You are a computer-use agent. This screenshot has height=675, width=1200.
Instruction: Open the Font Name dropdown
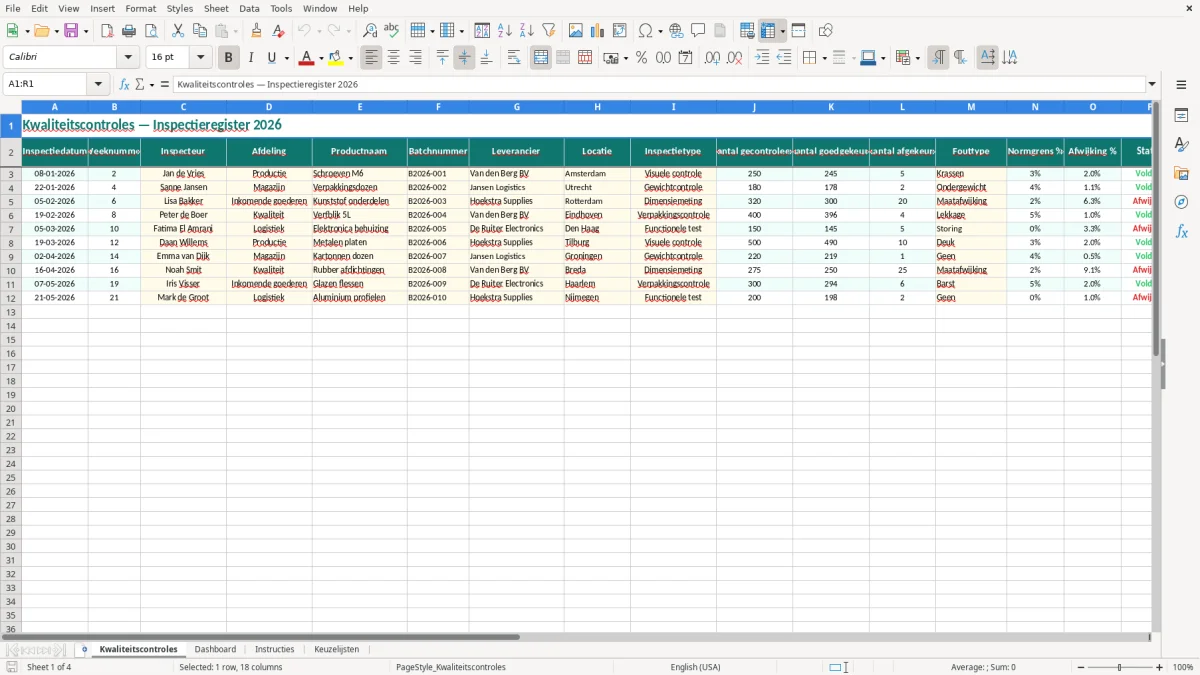point(128,58)
